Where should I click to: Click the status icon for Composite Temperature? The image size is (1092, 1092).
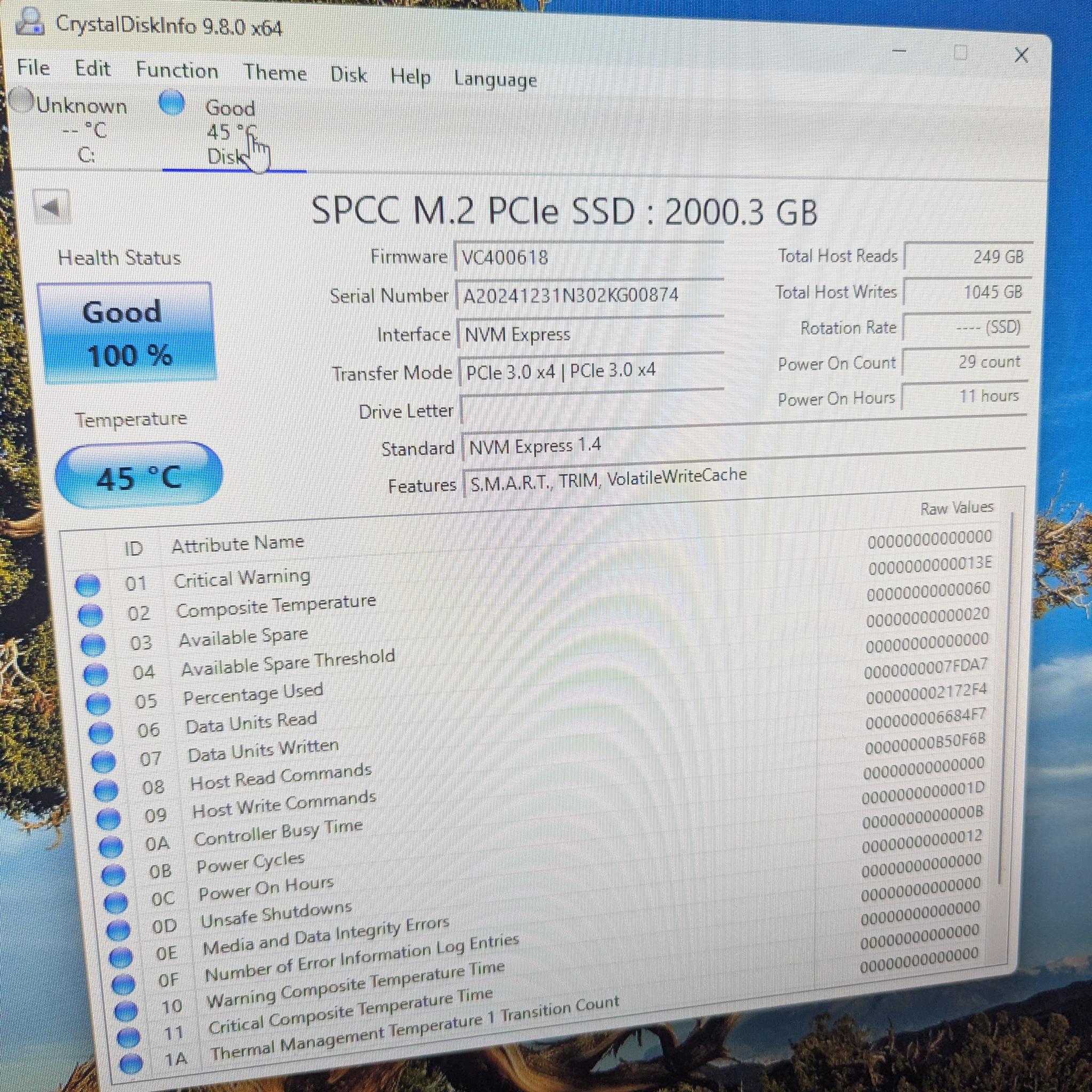91,614
